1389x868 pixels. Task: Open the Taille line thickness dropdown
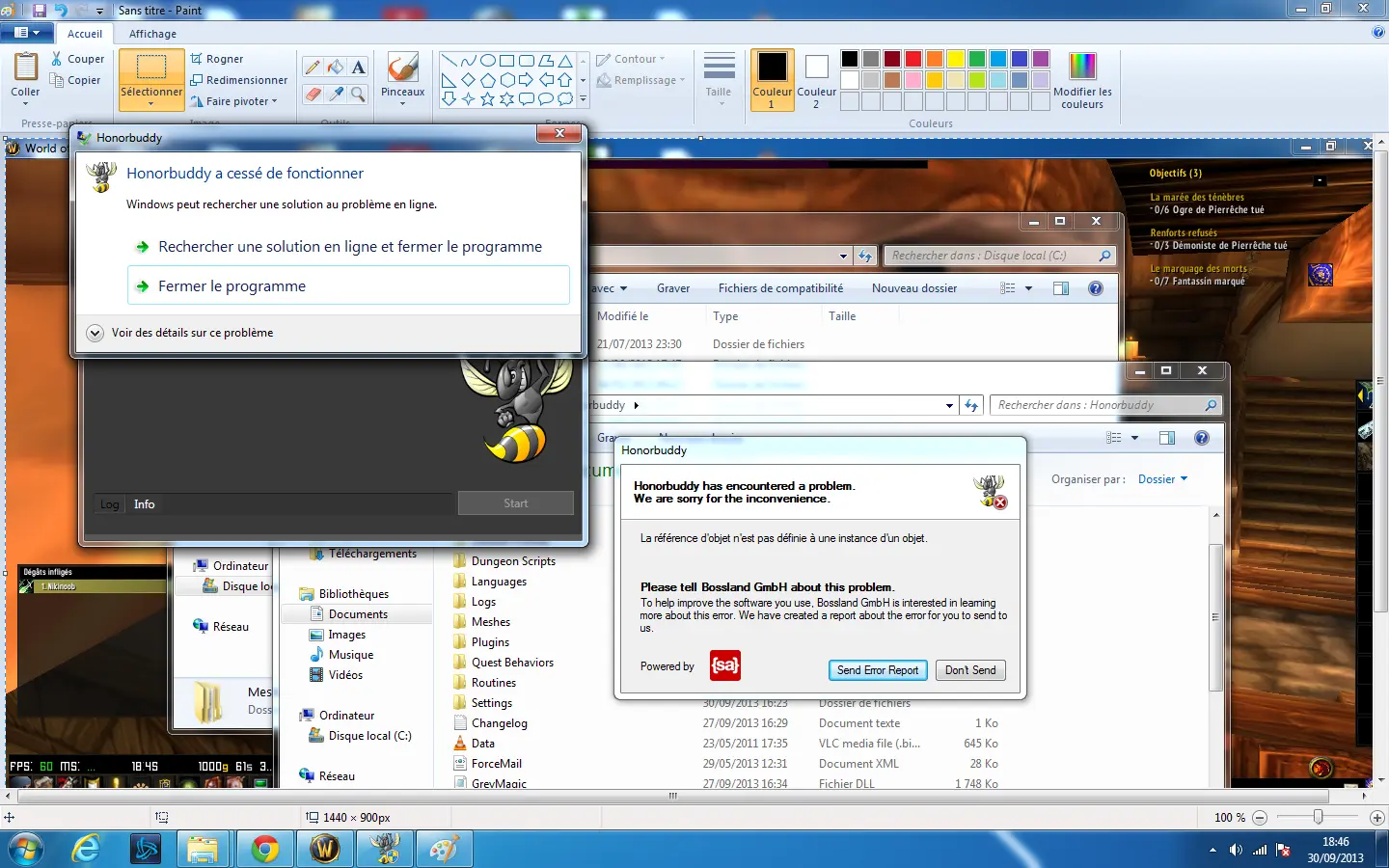[719, 79]
